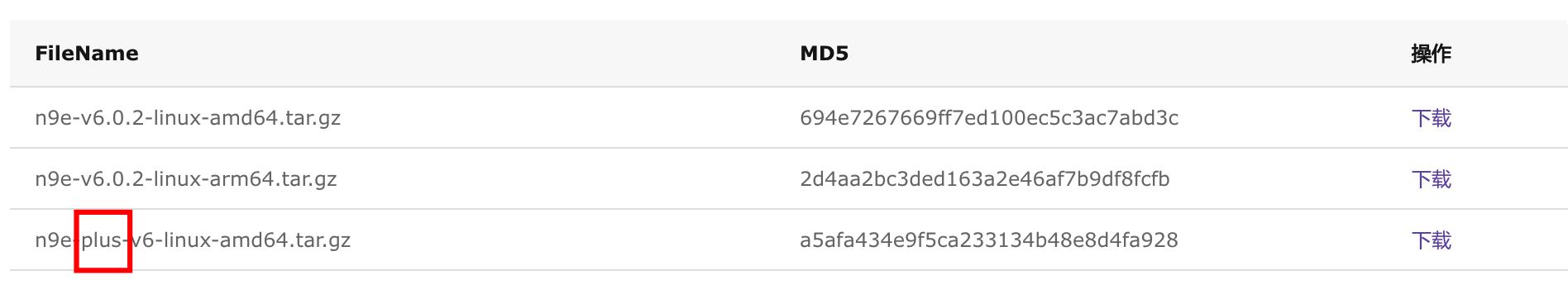Select the n9e-v6.0.2-linux-arm64.tar.gz file name
Viewport: 1568px width, 299px height.
coord(186,179)
